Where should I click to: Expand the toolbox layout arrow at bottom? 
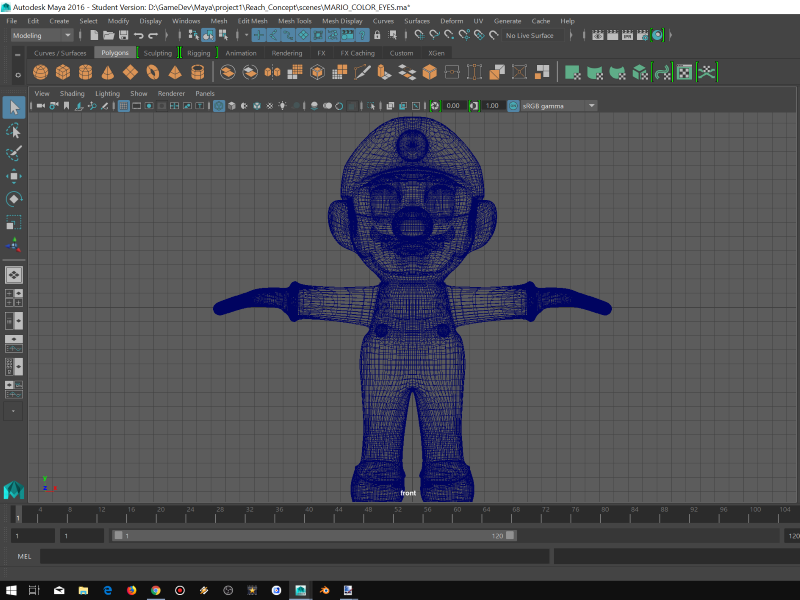[x=14, y=410]
